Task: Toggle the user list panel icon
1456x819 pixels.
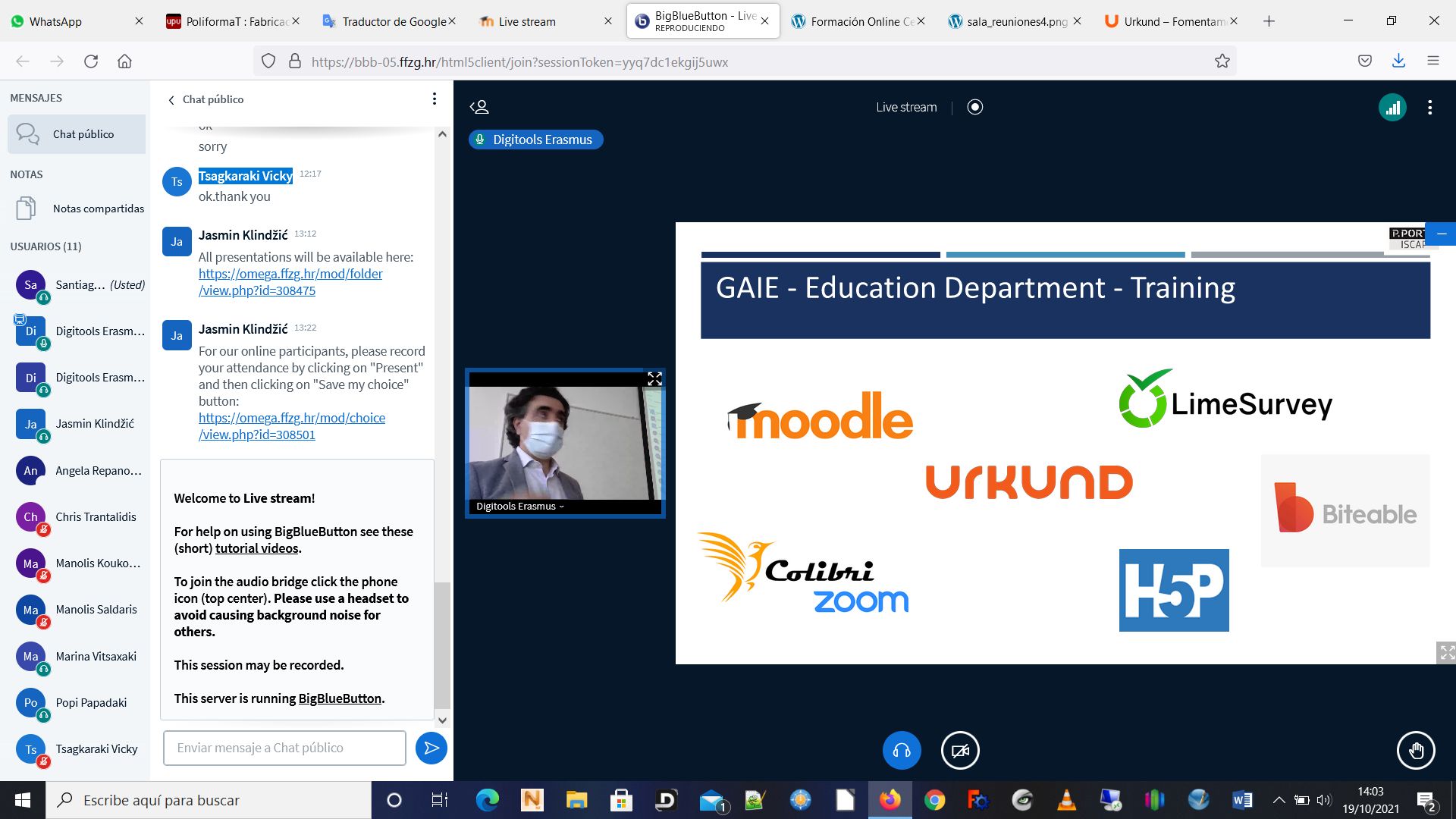Action: pos(479,107)
